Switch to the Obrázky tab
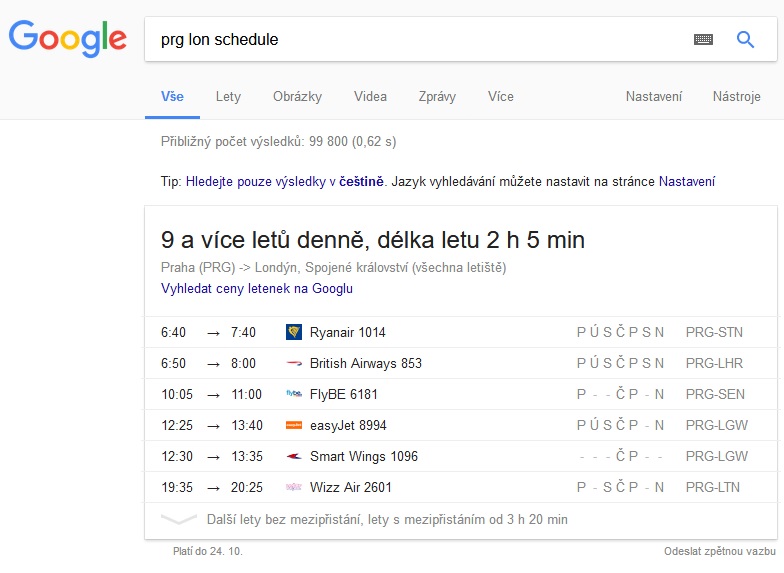 pos(297,97)
